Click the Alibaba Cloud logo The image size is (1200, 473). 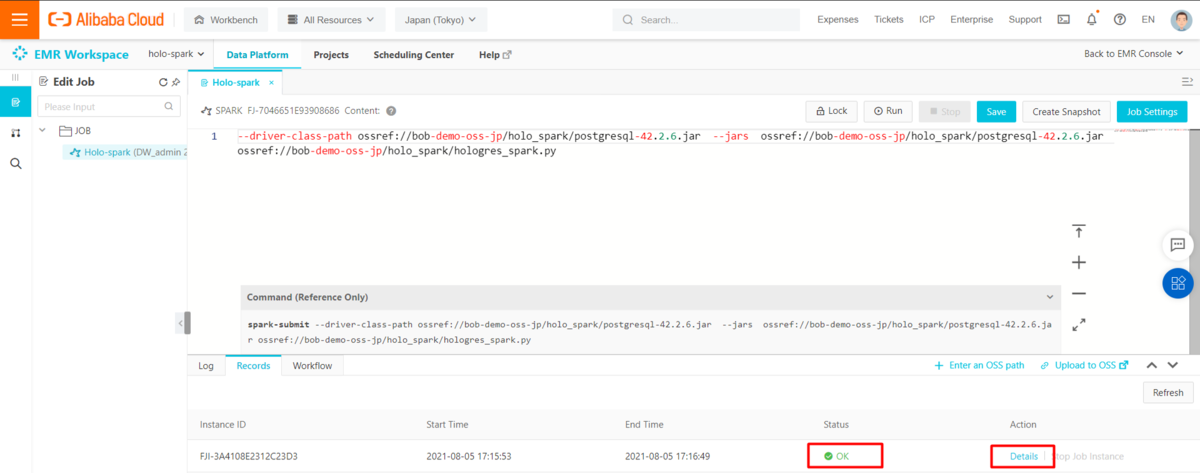108,19
